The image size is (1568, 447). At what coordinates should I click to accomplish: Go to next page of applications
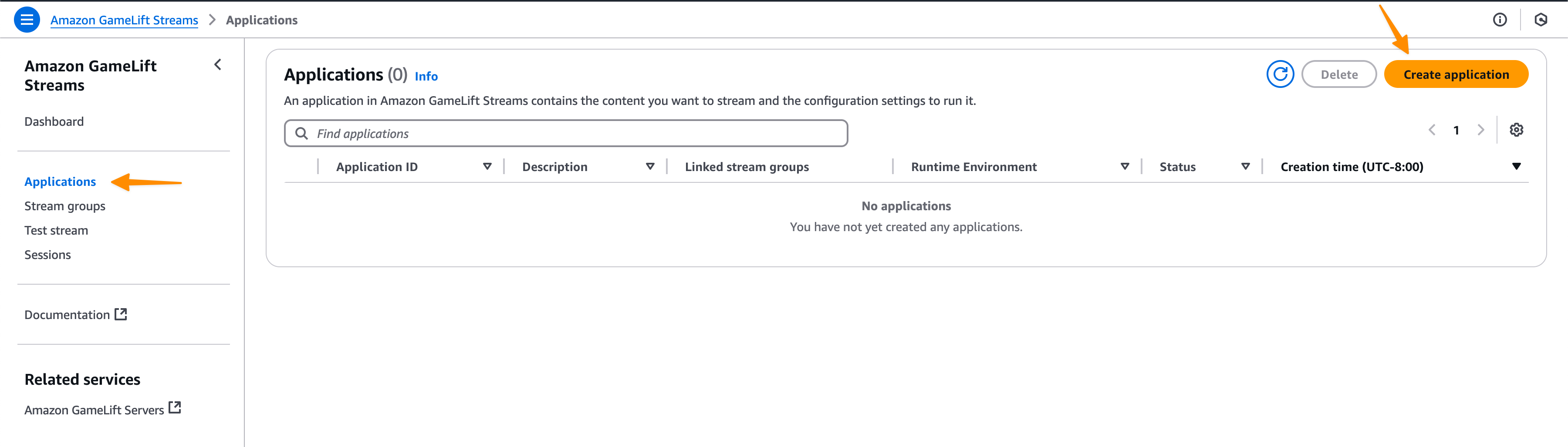click(1481, 130)
